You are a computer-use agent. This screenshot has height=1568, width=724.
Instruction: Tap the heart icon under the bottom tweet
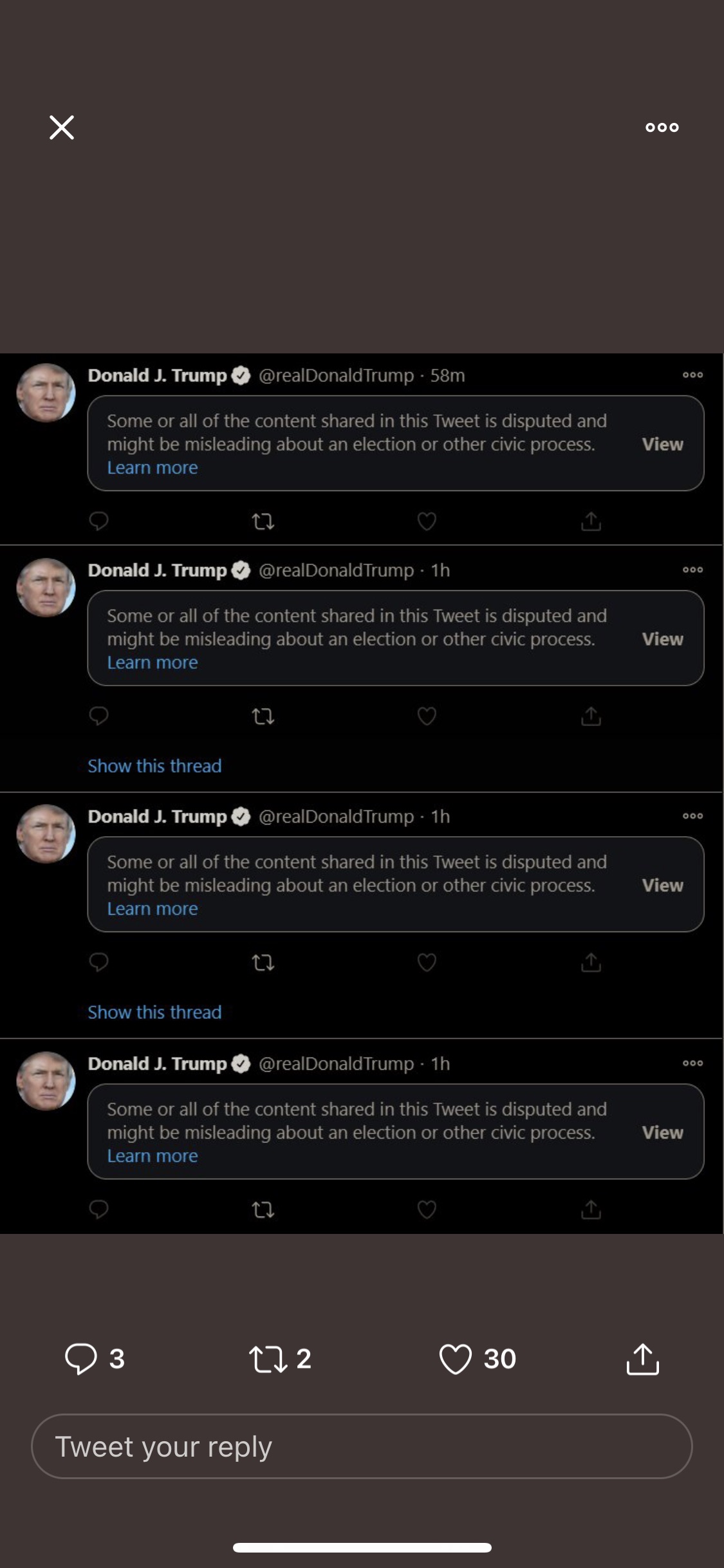click(x=427, y=1209)
